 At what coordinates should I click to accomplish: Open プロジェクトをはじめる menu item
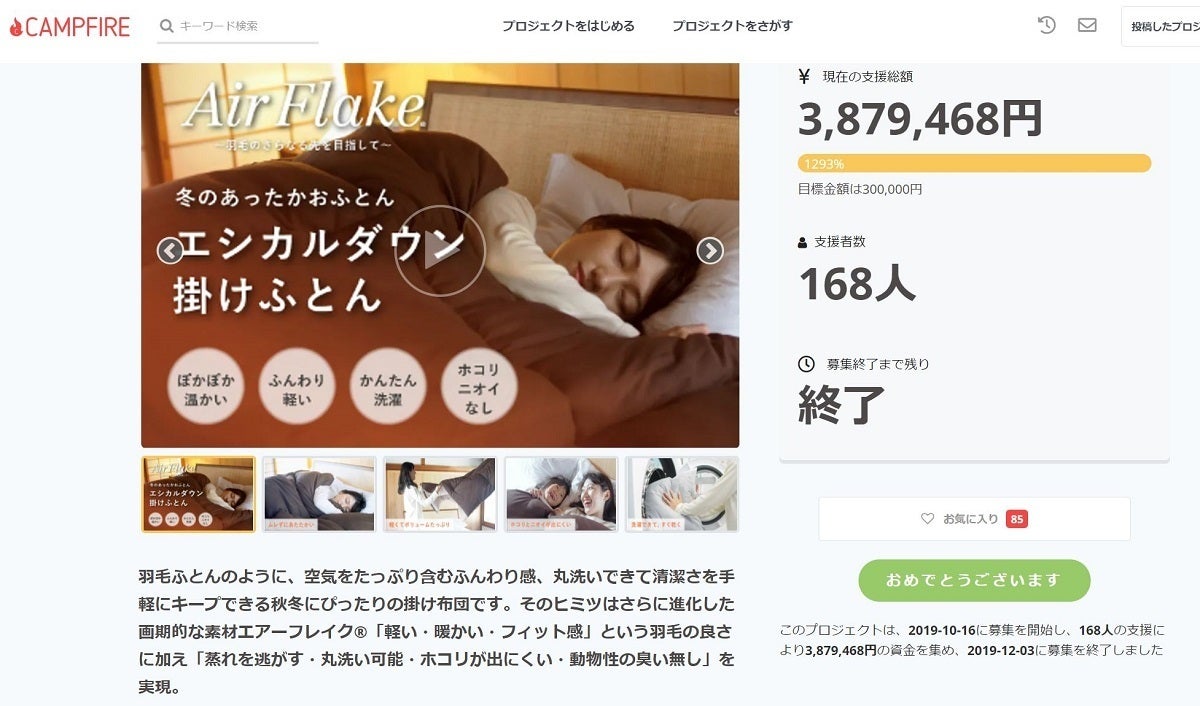coord(568,26)
